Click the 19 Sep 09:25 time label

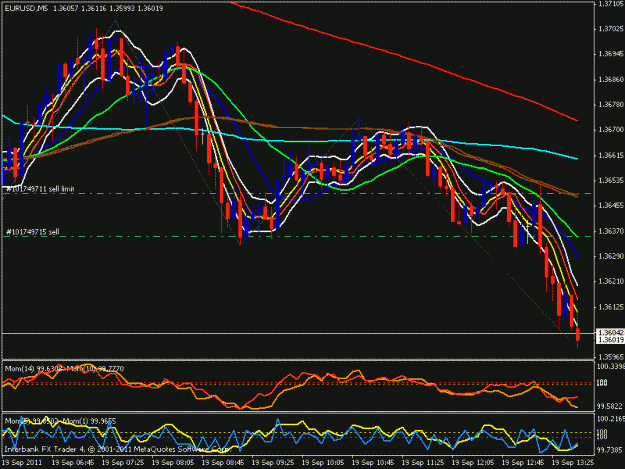click(273, 463)
